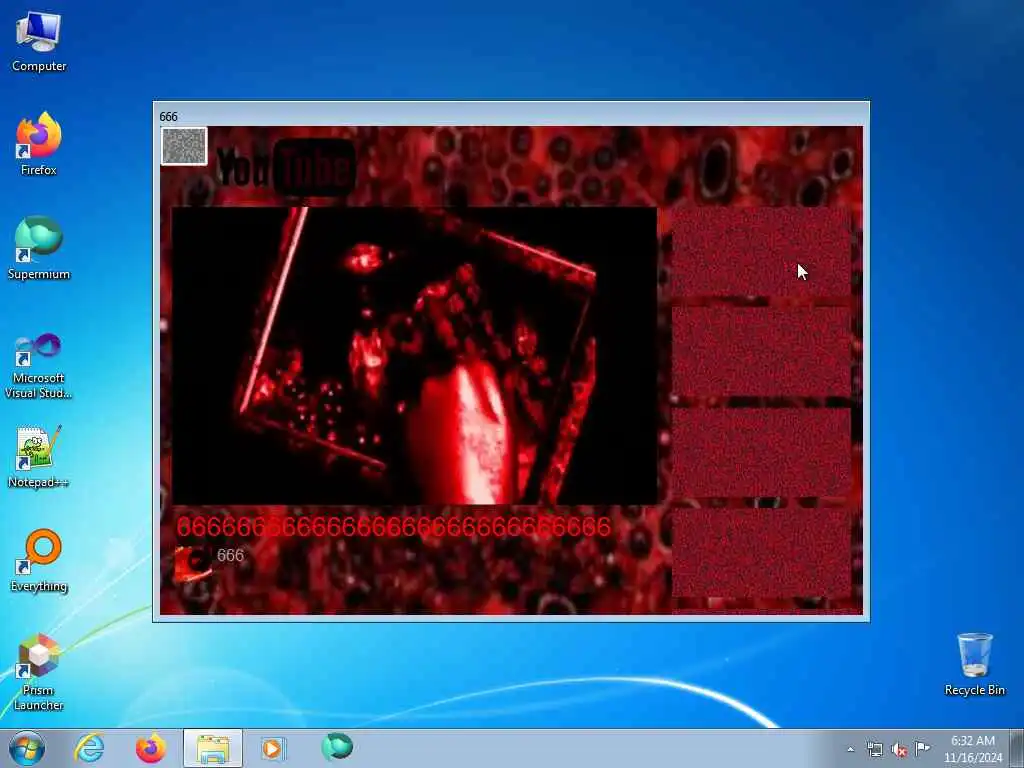Open the Prism Launcher desktop shortcut
1024x768 pixels.
39,672
